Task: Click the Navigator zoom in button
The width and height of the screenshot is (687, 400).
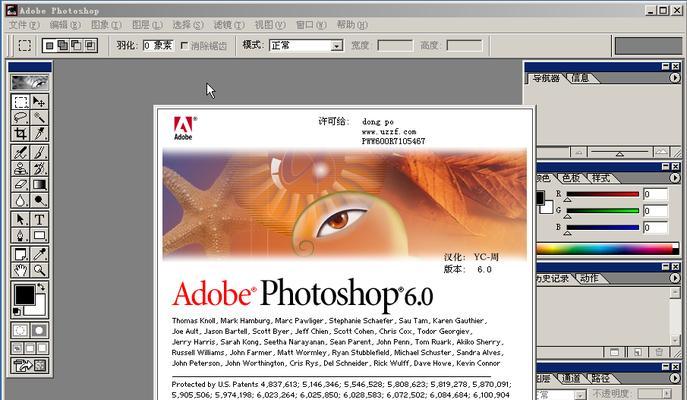Action: [661, 152]
